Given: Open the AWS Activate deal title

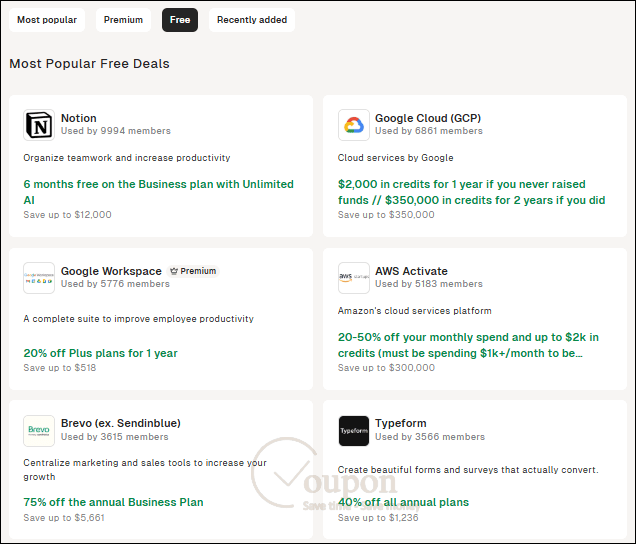Looking at the screenshot, I should tap(411, 271).
